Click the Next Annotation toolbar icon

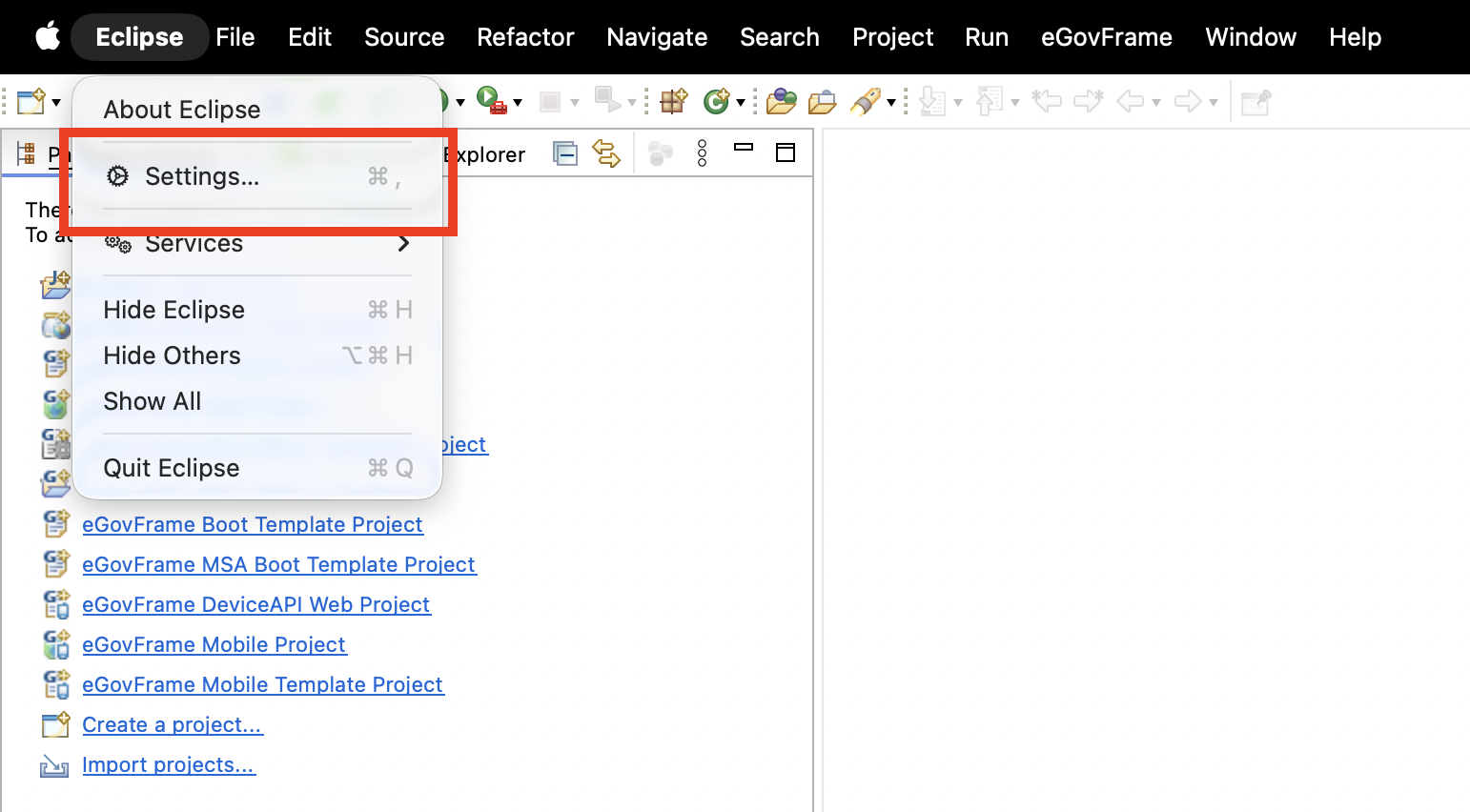(x=933, y=101)
